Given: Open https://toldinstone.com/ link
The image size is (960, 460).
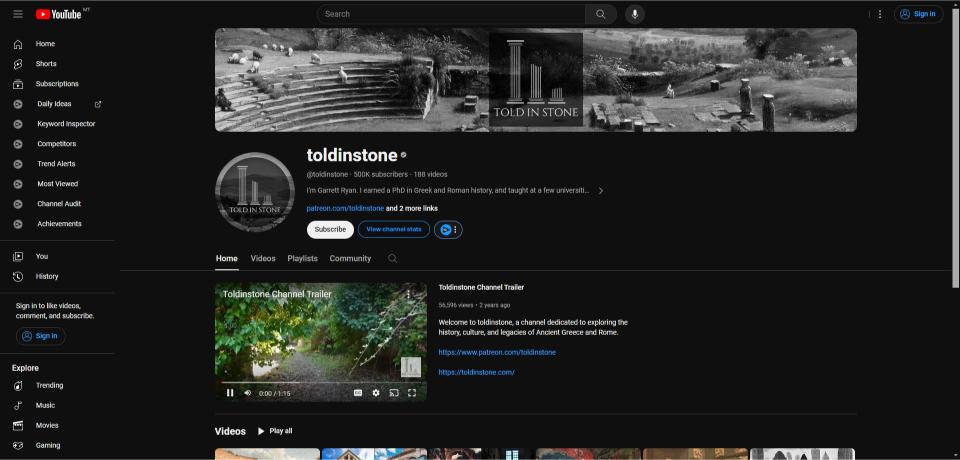Looking at the screenshot, I should (476, 372).
